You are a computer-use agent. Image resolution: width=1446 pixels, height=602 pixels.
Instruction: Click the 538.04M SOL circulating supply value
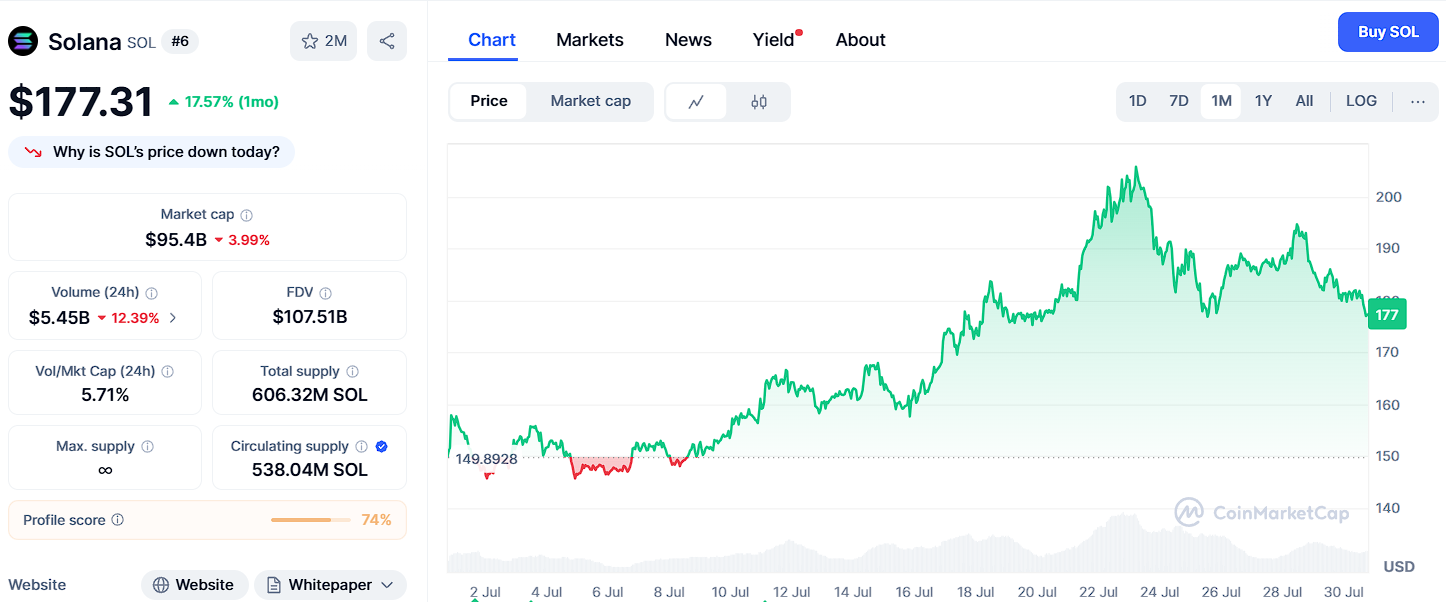click(310, 470)
